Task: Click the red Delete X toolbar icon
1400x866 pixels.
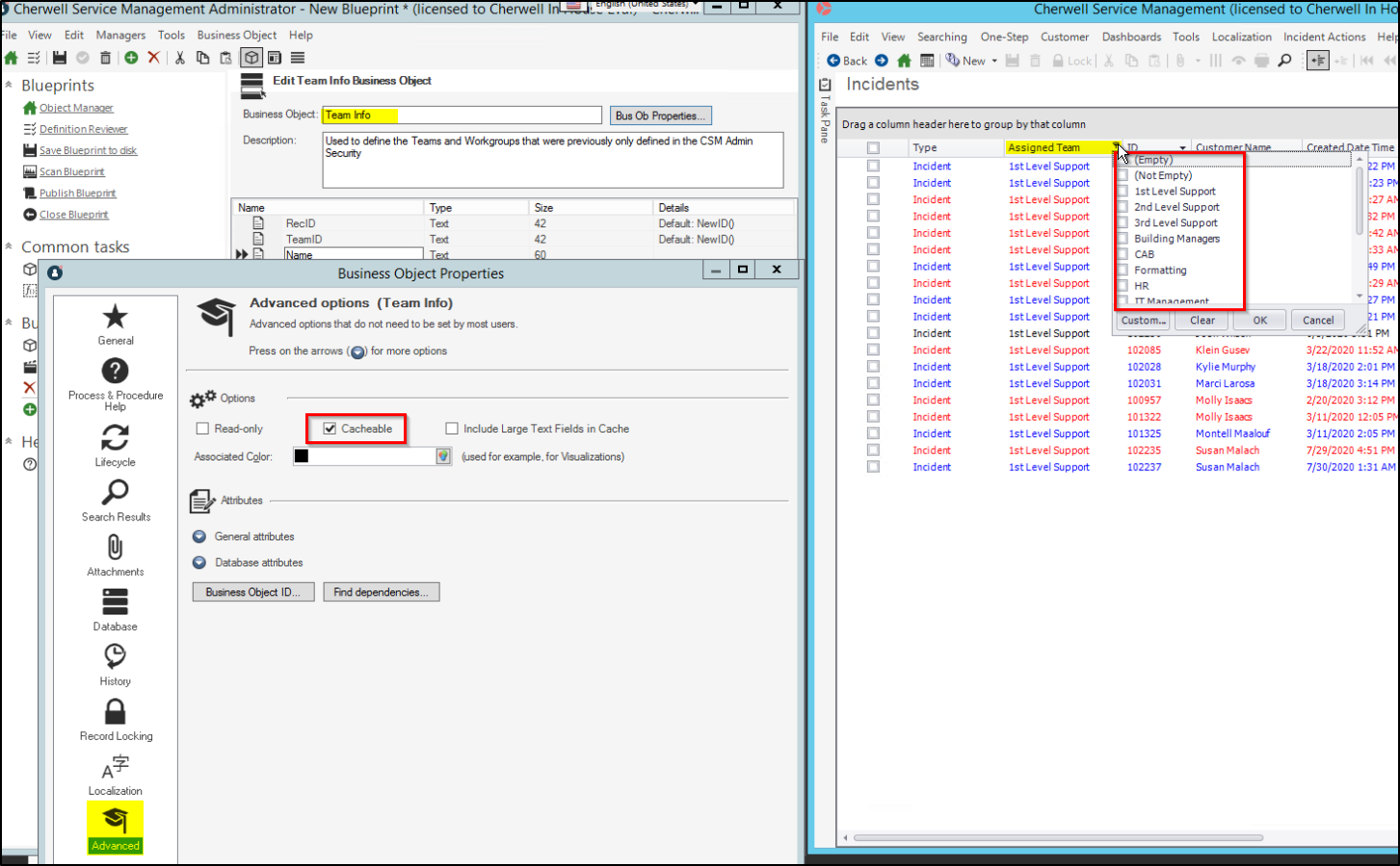Action: click(x=152, y=58)
